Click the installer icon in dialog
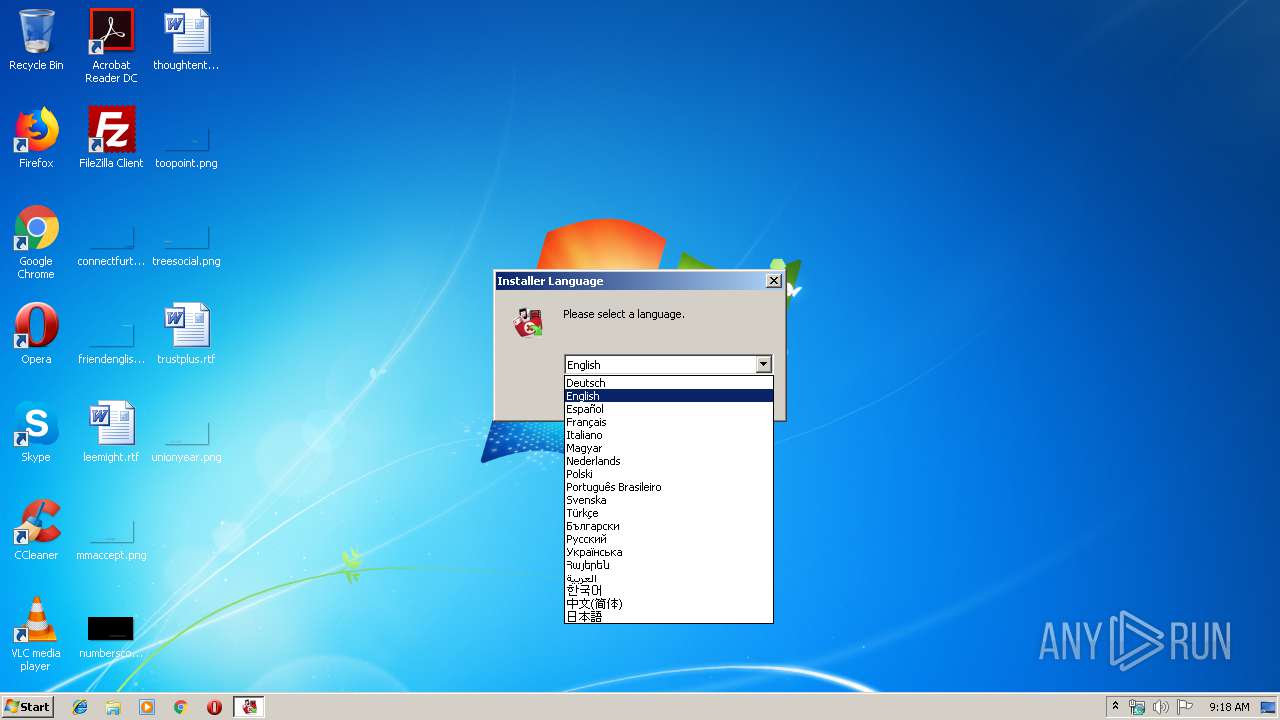This screenshot has height=720, width=1280. pyautogui.click(x=528, y=321)
